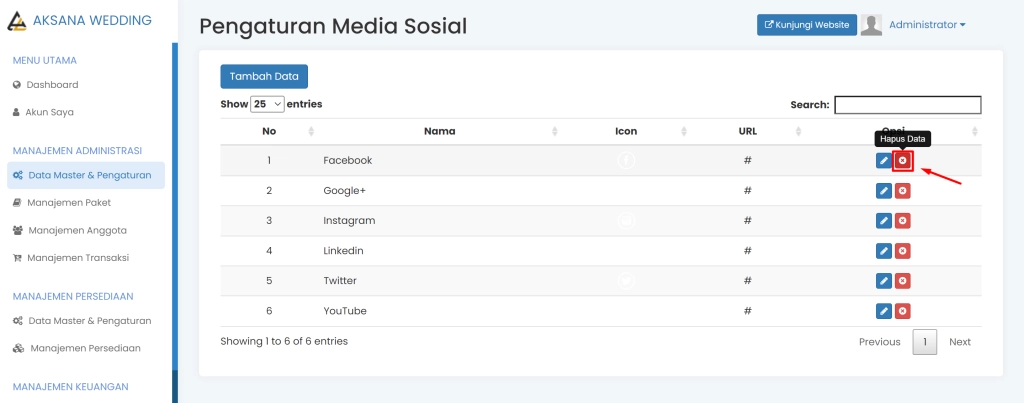Open the entries-per-page dropdown showing 25
This screenshot has height=403, width=1024.
coord(268,104)
